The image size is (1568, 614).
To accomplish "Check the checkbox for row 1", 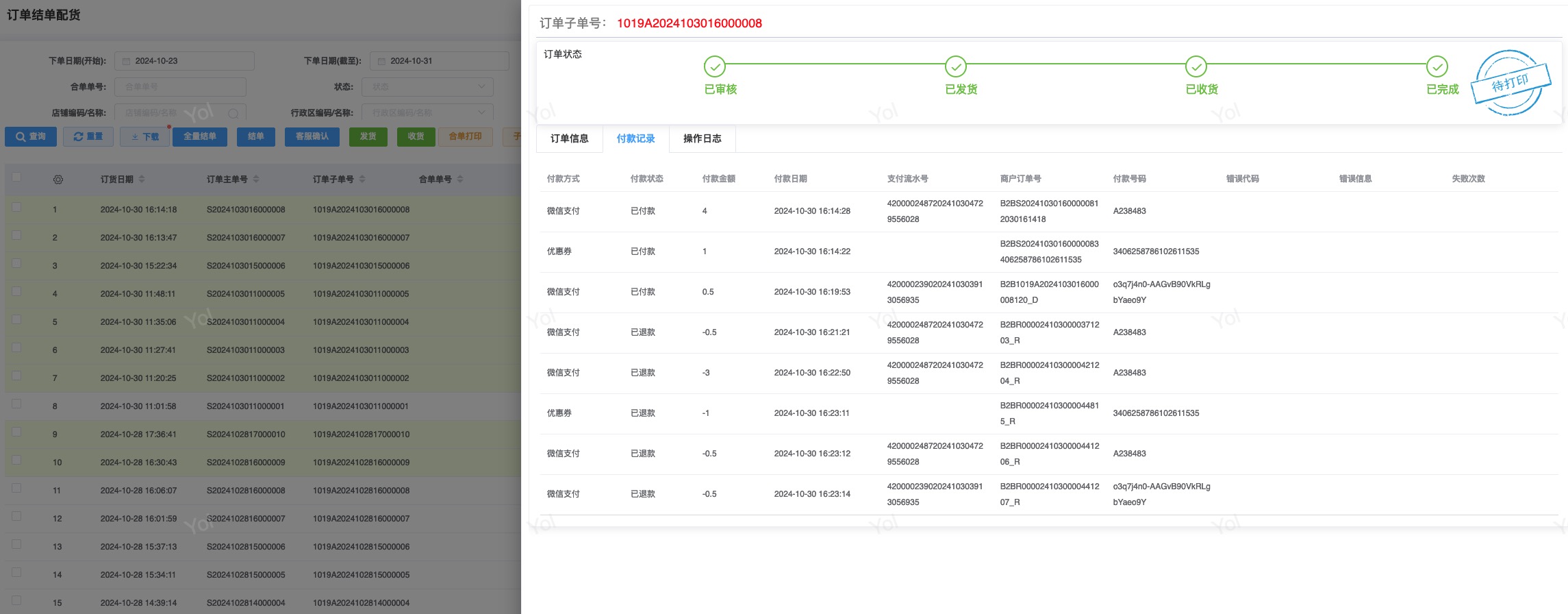I will [16, 207].
